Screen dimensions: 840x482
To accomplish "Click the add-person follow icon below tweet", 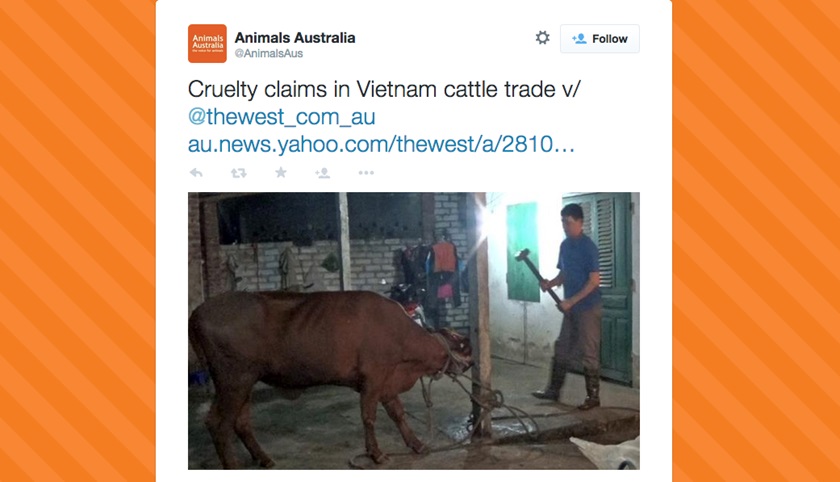I will (x=322, y=173).
